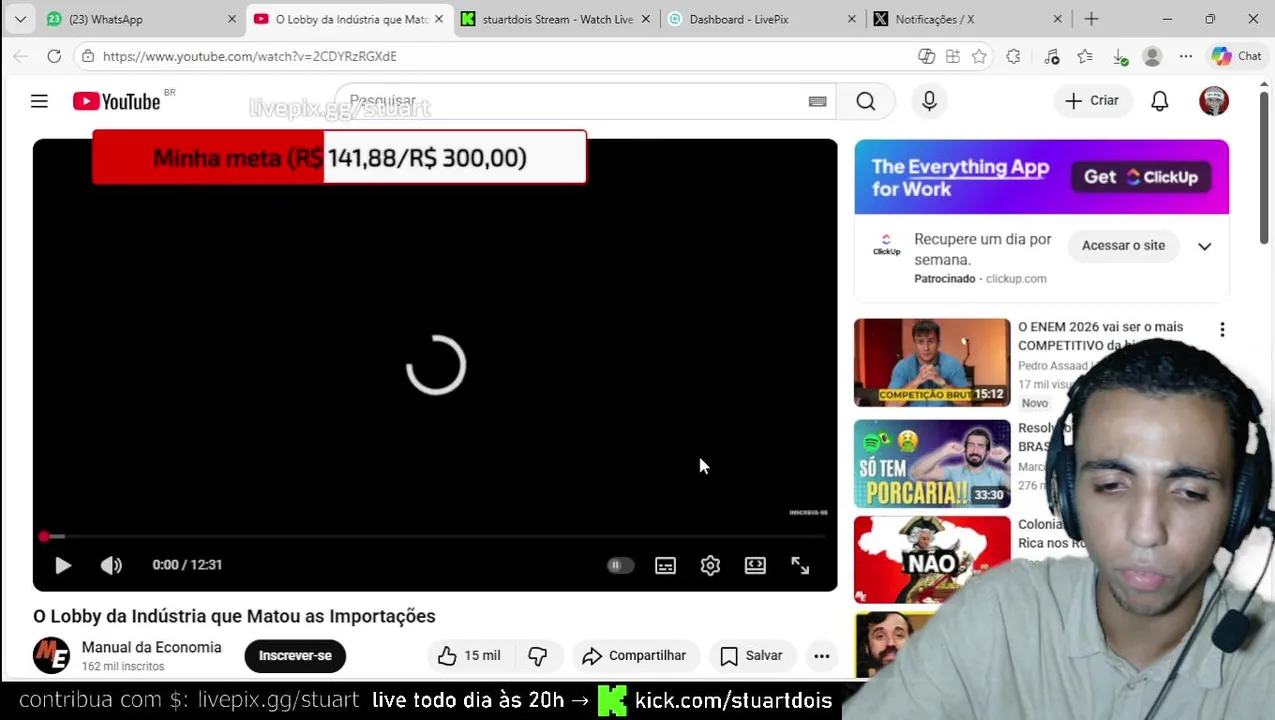This screenshot has height=720, width=1275.
Task: Mute the video volume
Action: point(111,565)
